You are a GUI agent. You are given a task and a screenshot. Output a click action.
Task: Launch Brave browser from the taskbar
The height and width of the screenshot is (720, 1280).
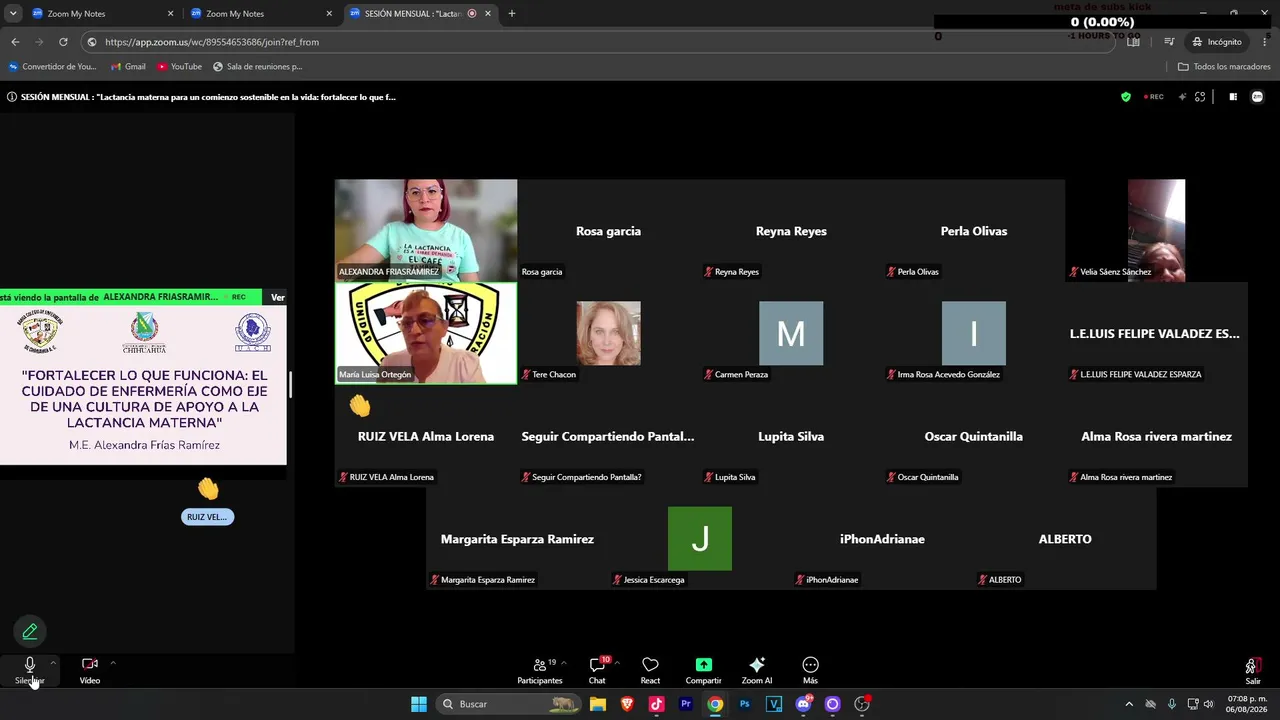click(627, 704)
